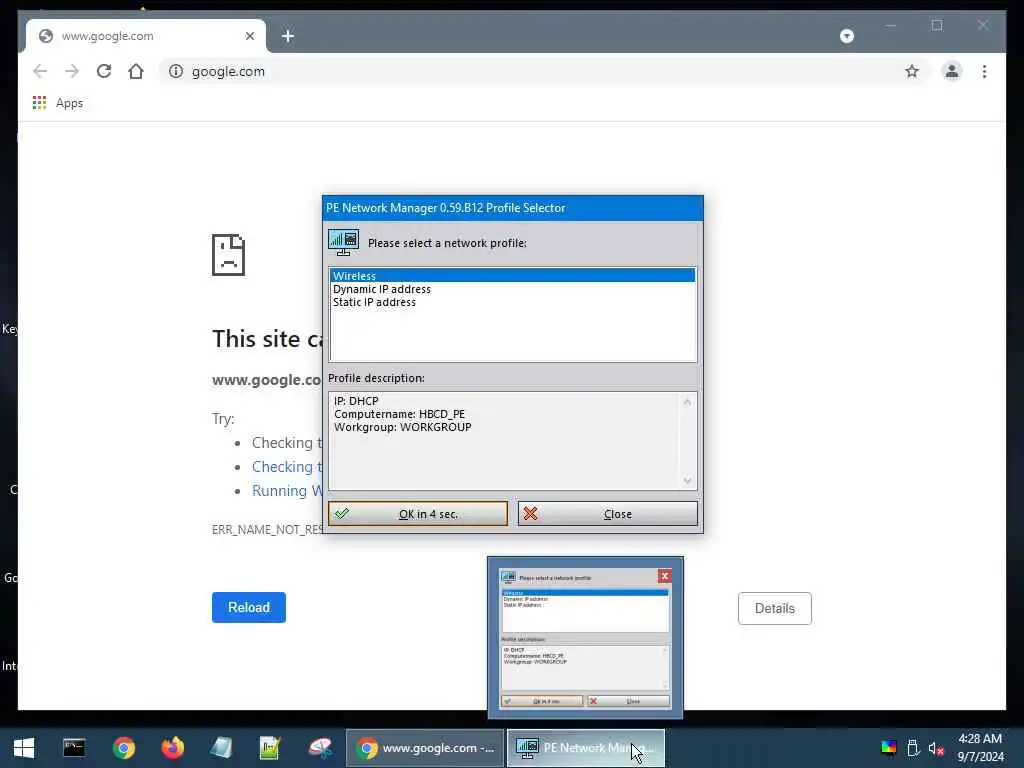
Task: Open the second Checking suggestion link
Action: (287, 466)
